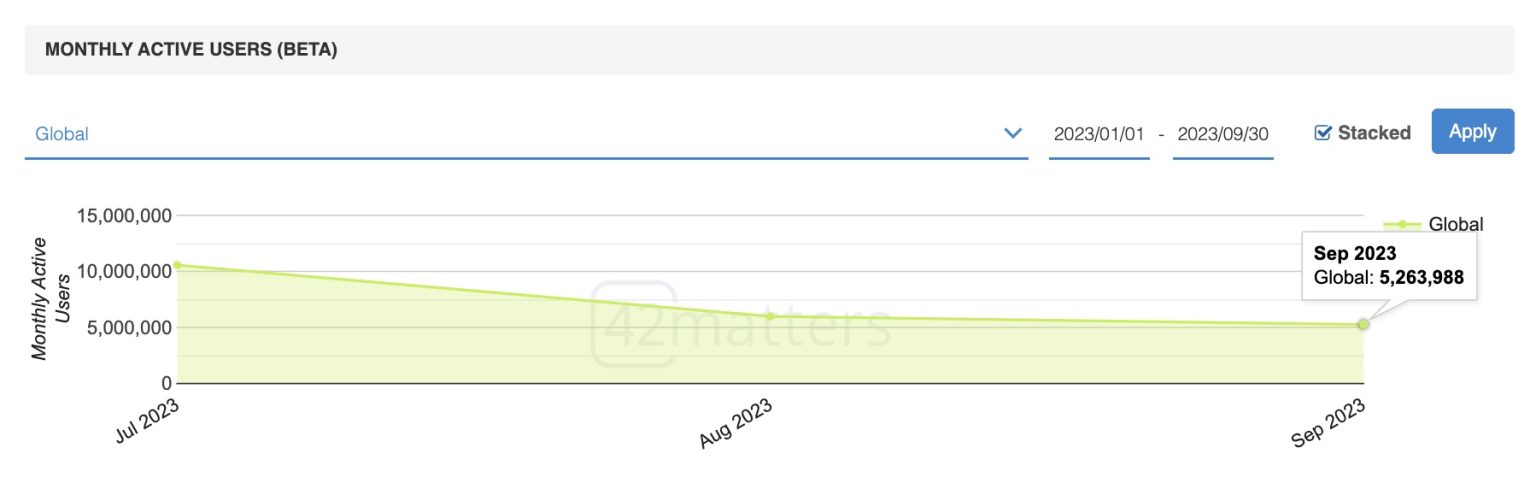Viewport: 1536px width, 489px height.
Task: Click the Aug 2023 axis label
Action: (x=735, y=423)
